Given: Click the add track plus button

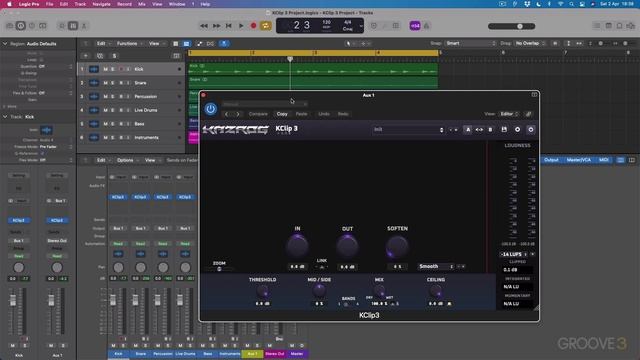Looking at the screenshot, I should [86, 56].
